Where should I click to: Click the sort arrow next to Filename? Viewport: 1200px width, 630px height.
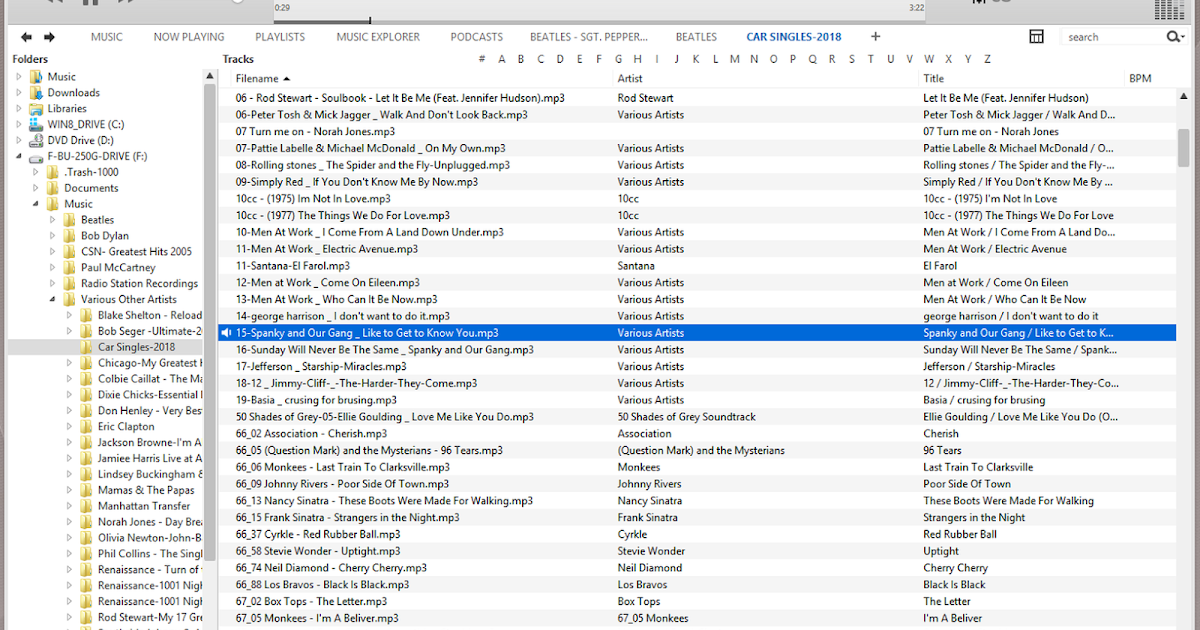[287, 79]
